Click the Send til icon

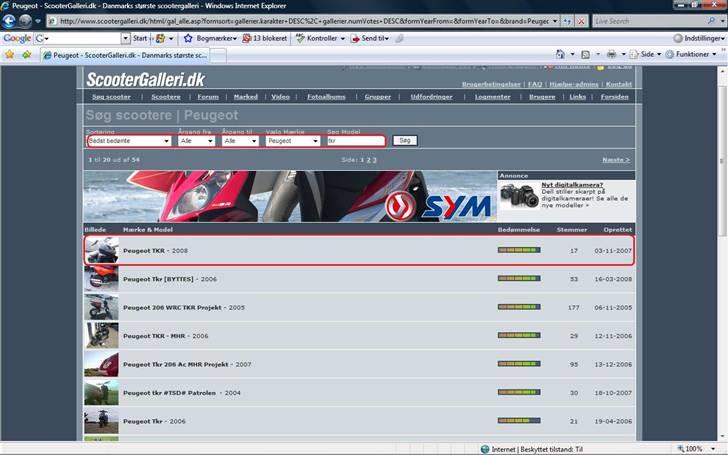(x=355, y=38)
